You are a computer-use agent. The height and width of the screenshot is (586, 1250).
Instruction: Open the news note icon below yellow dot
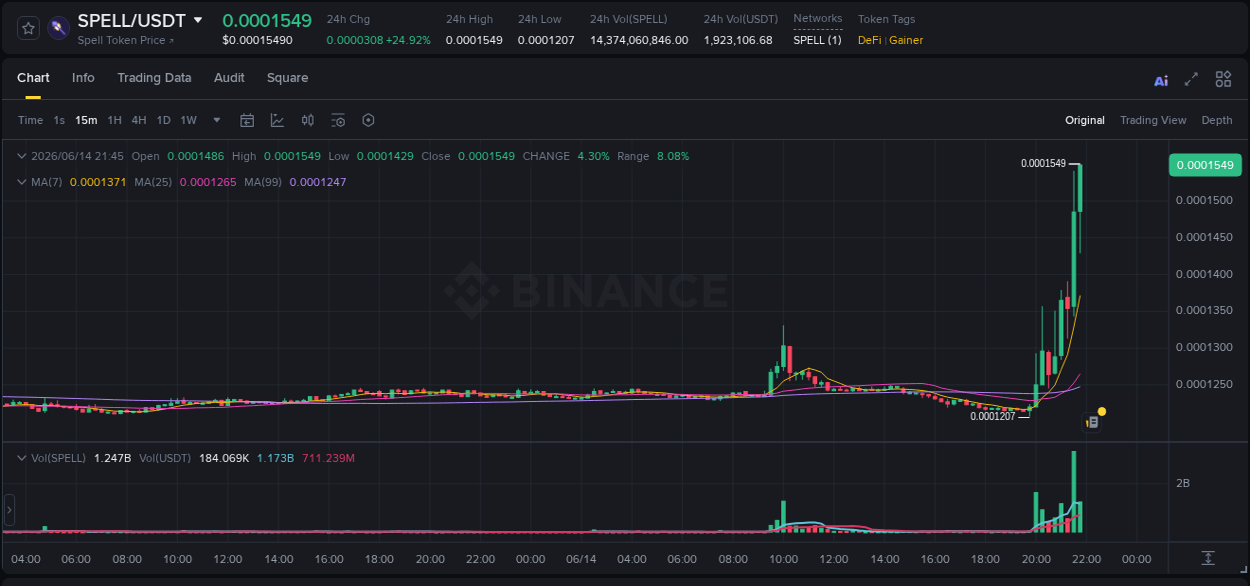(1093, 423)
